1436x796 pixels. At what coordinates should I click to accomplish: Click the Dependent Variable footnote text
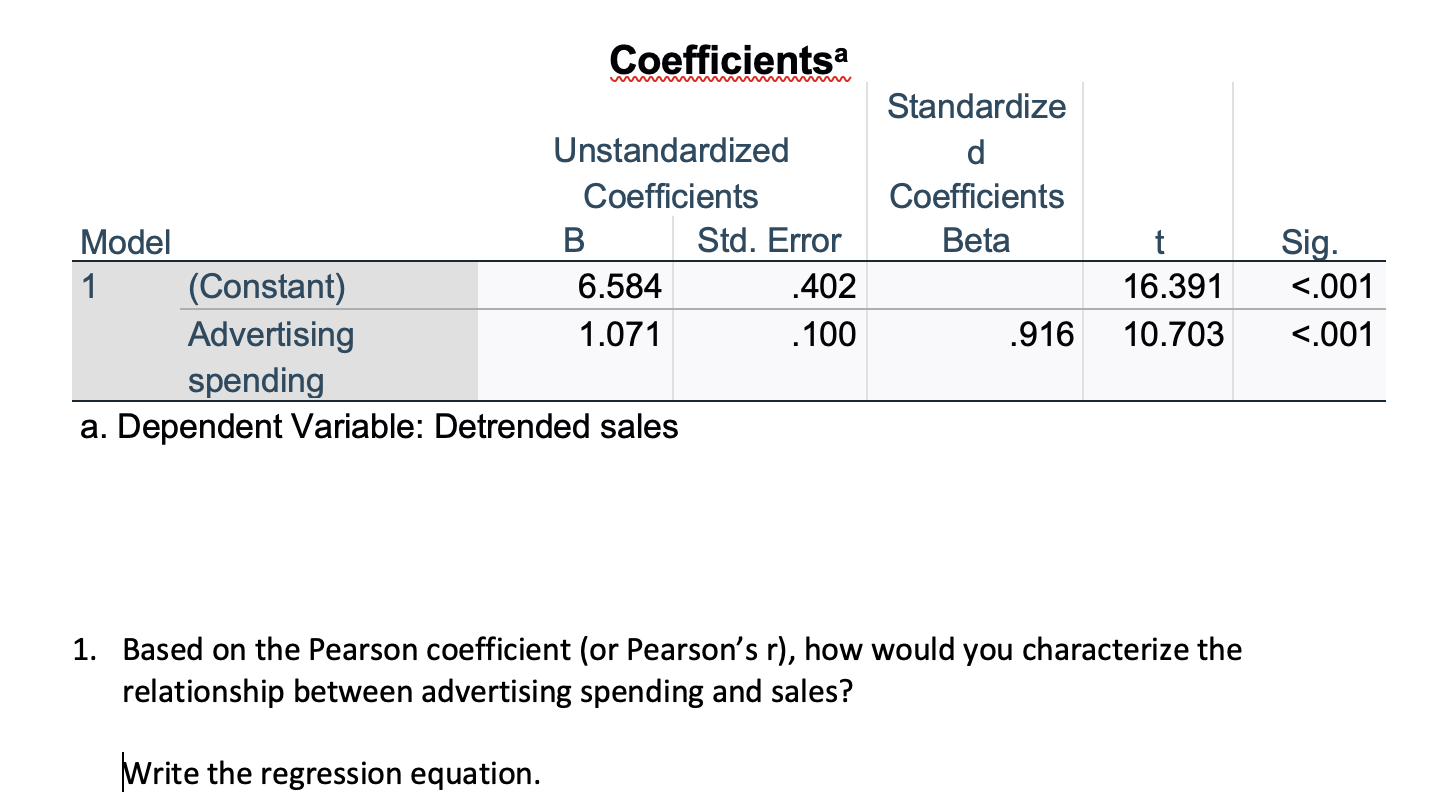[x=379, y=427]
